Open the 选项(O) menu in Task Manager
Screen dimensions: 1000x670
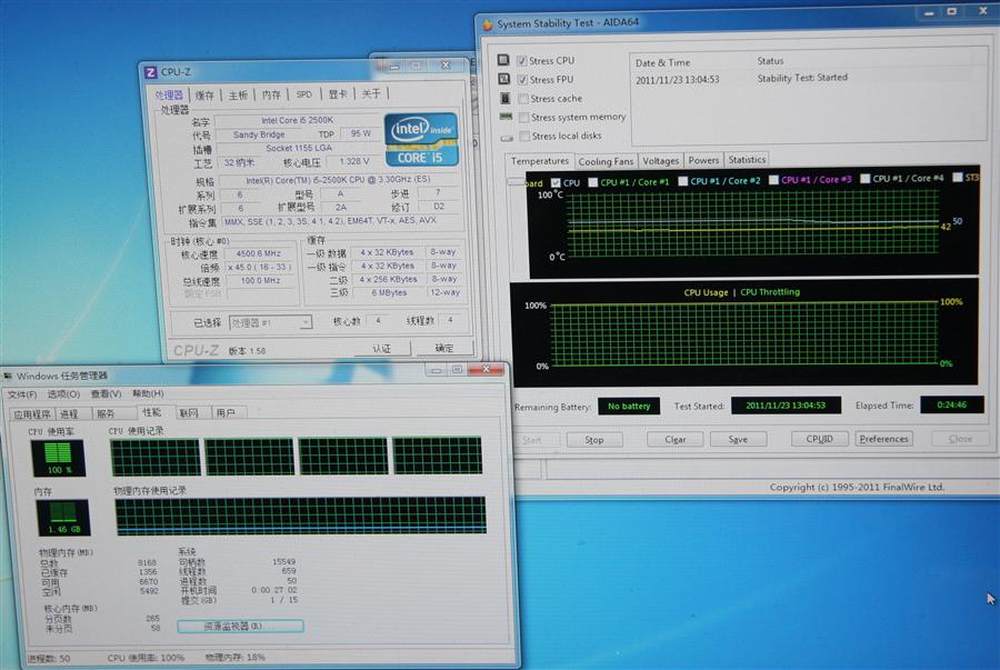click(x=64, y=394)
